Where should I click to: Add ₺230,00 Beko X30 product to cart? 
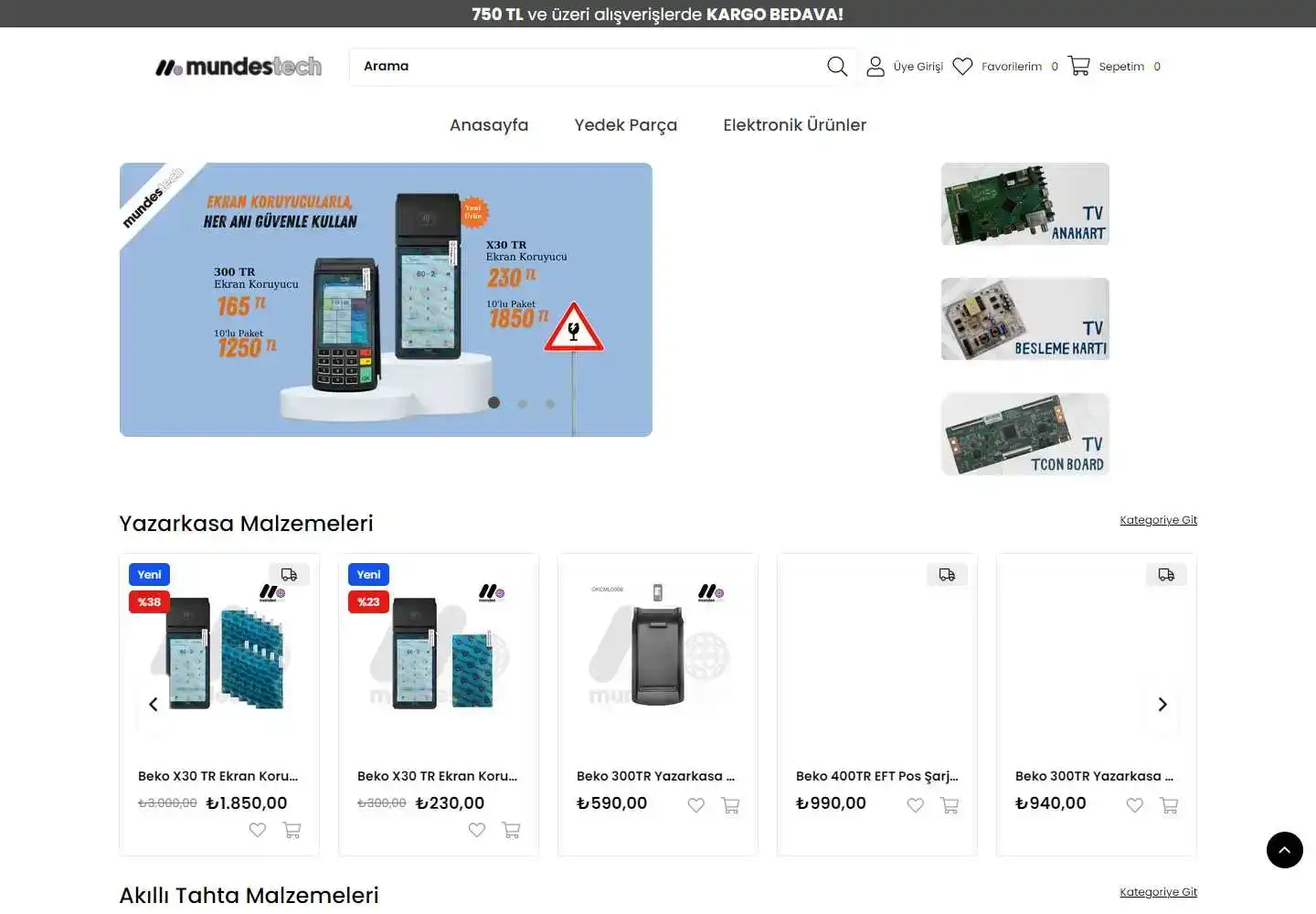511,830
